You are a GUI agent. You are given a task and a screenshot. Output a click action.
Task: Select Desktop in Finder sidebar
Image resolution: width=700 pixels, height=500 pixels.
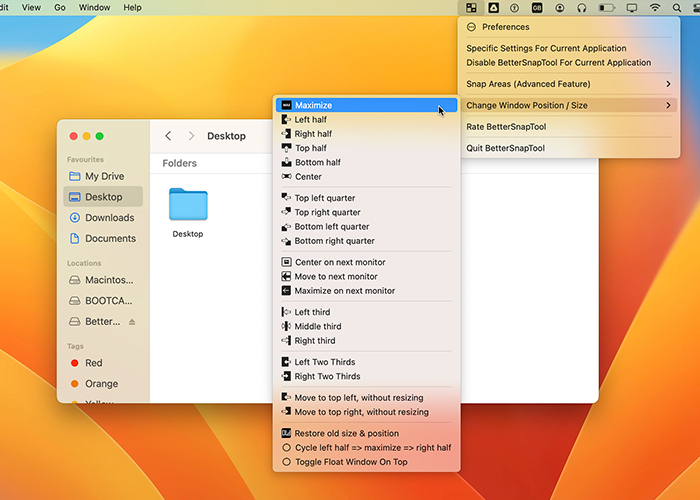[x=103, y=197]
